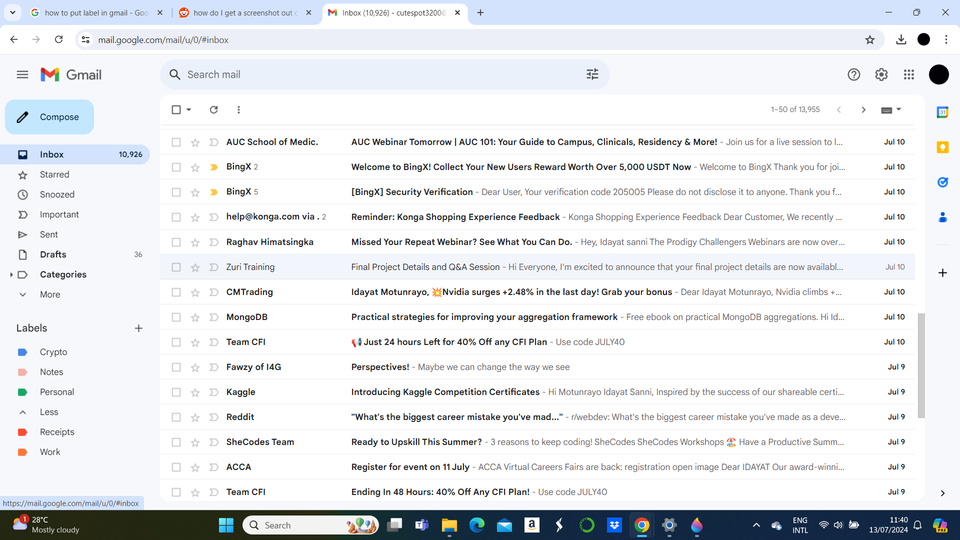This screenshot has width=960, height=540.
Task: Mark Kaggle email as important
Action: [214, 392]
